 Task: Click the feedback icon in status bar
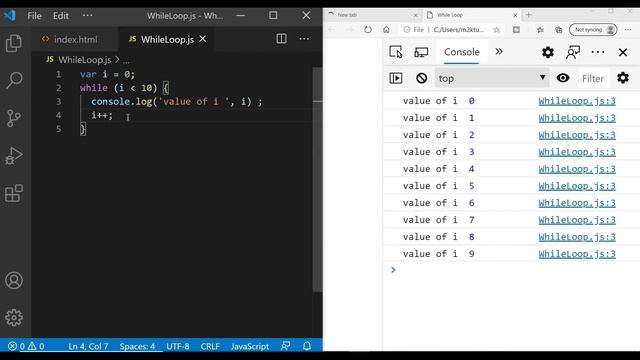285,346
